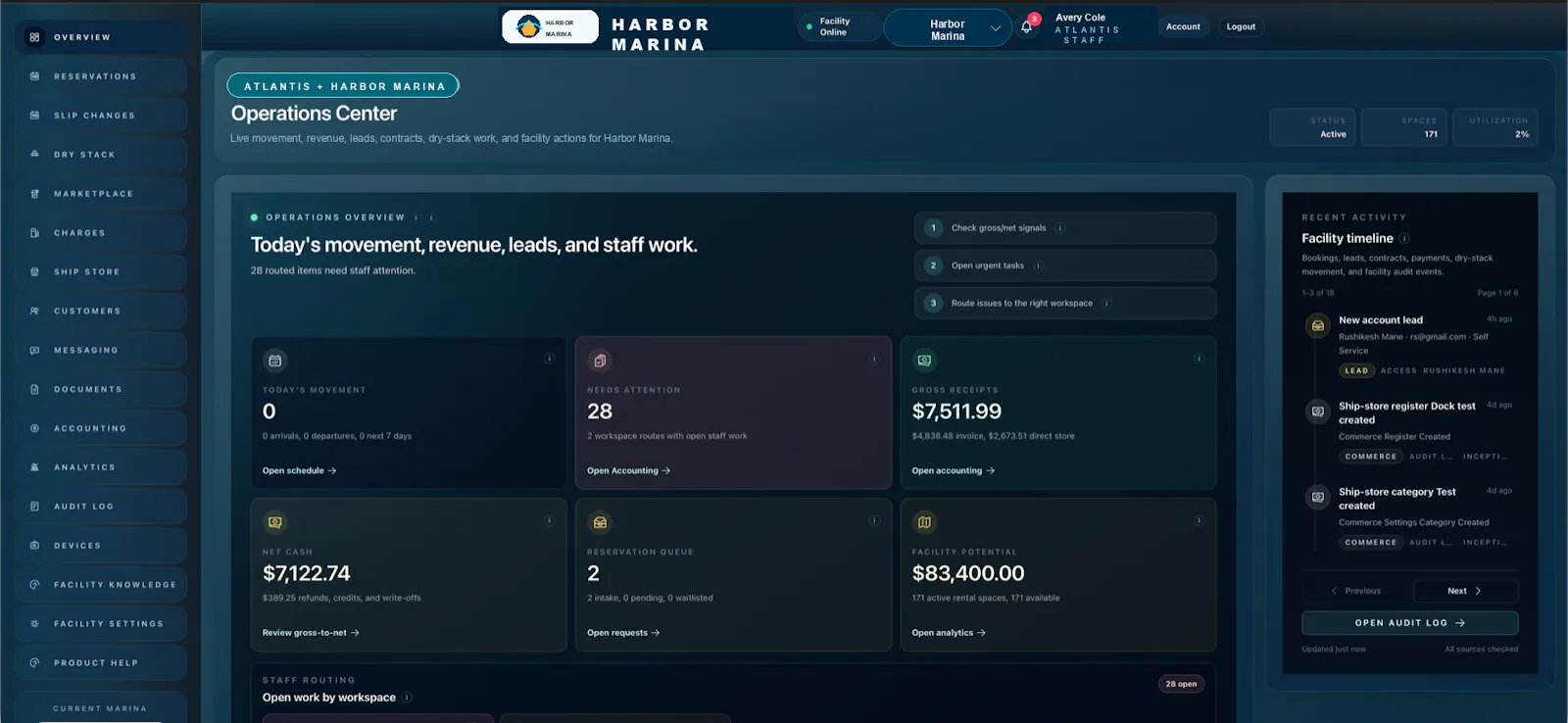
Task: Click the Facility Settings gear icon
Action: pos(34,624)
